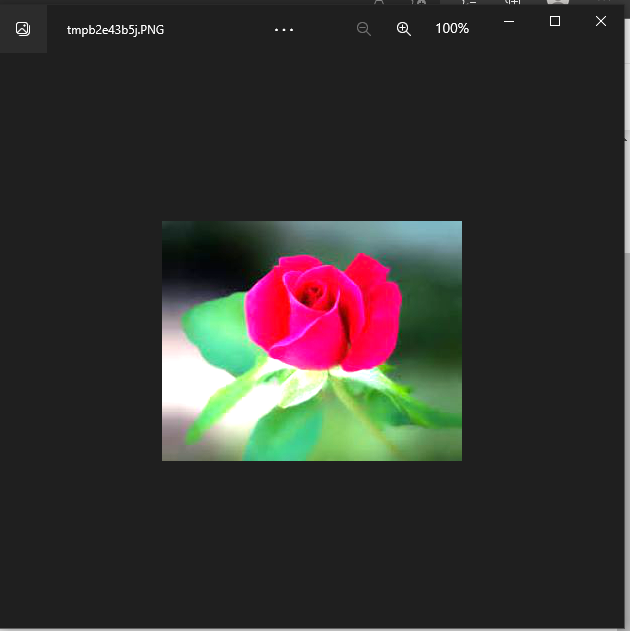Click the rose photo in the viewer
The height and width of the screenshot is (631, 630).
pyautogui.click(x=312, y=341)
